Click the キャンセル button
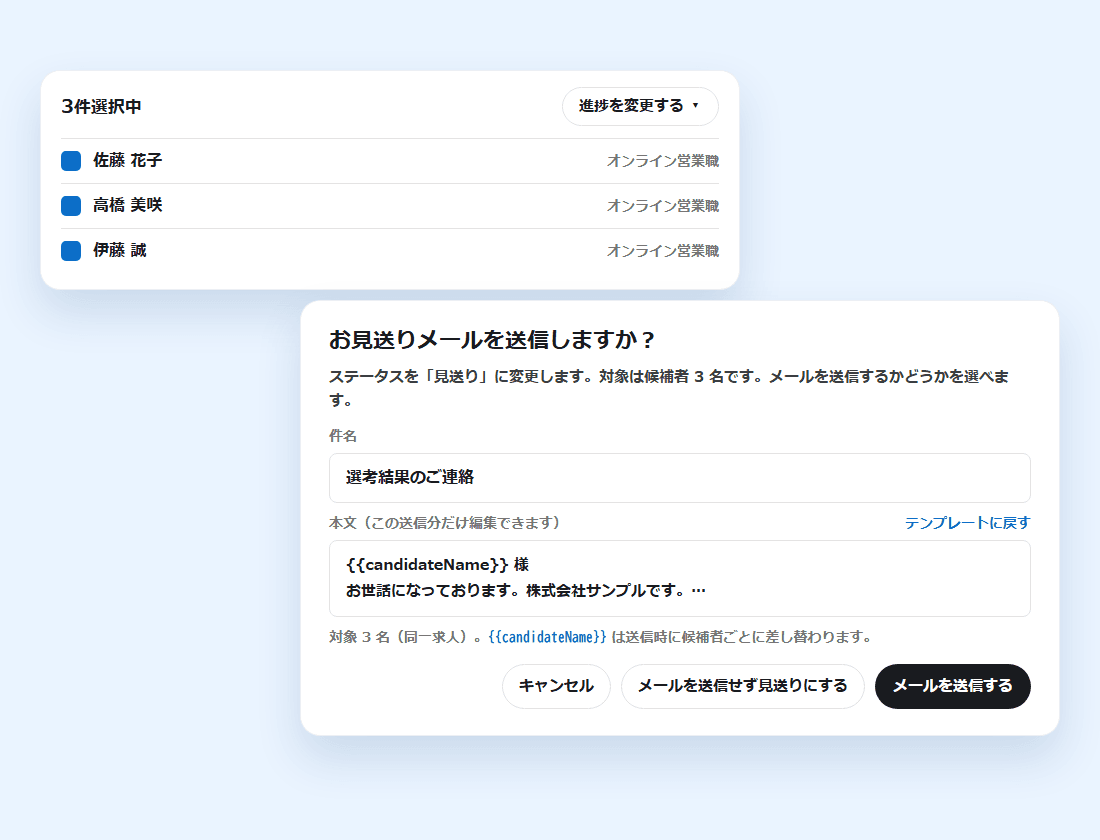The image size is (1100, 840). coord(556,686)
